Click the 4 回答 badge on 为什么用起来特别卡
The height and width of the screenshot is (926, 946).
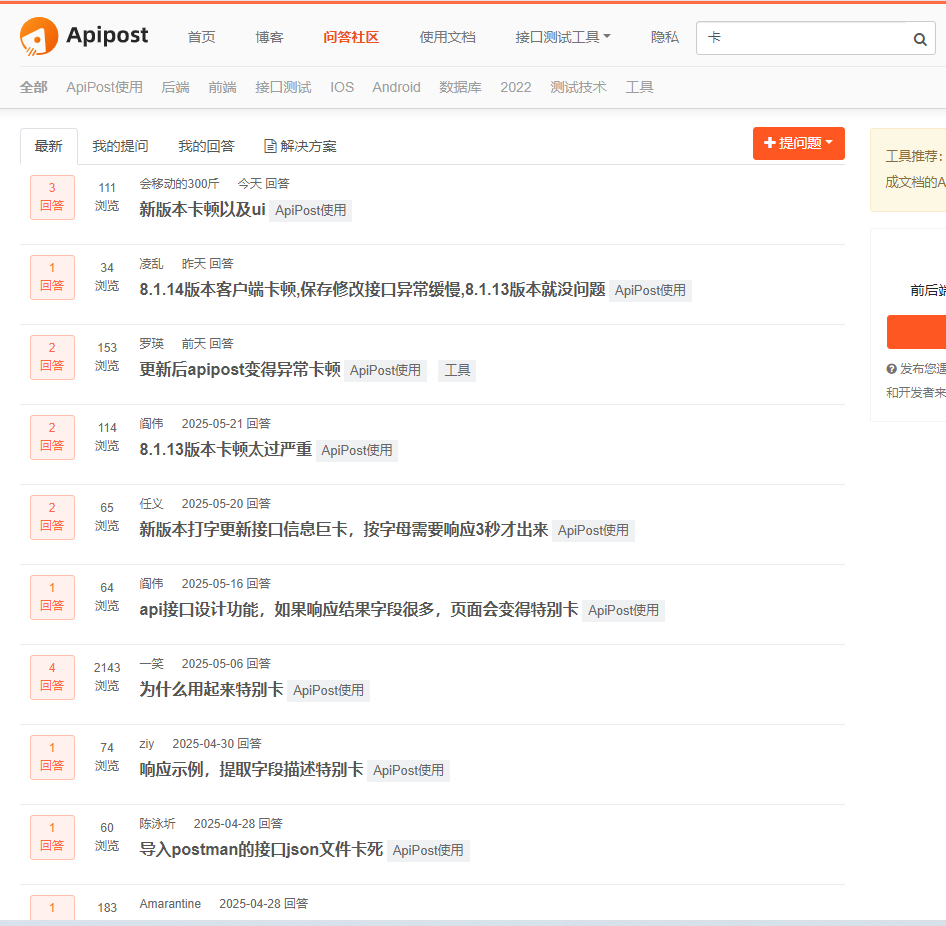click(x=52, y=677)
